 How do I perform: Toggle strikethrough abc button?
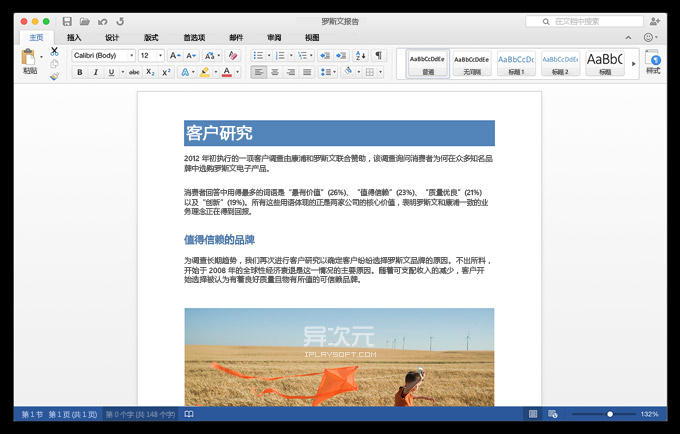coord(134,72)
